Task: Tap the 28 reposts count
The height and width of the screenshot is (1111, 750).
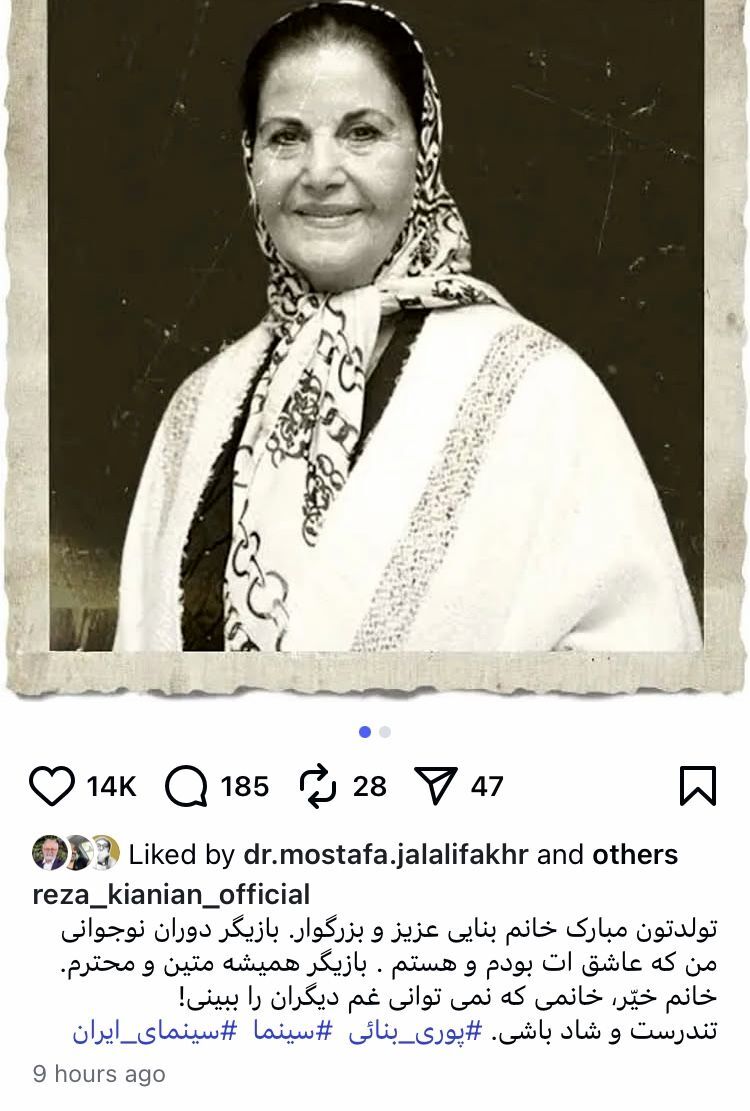Action: click(370, 786)
